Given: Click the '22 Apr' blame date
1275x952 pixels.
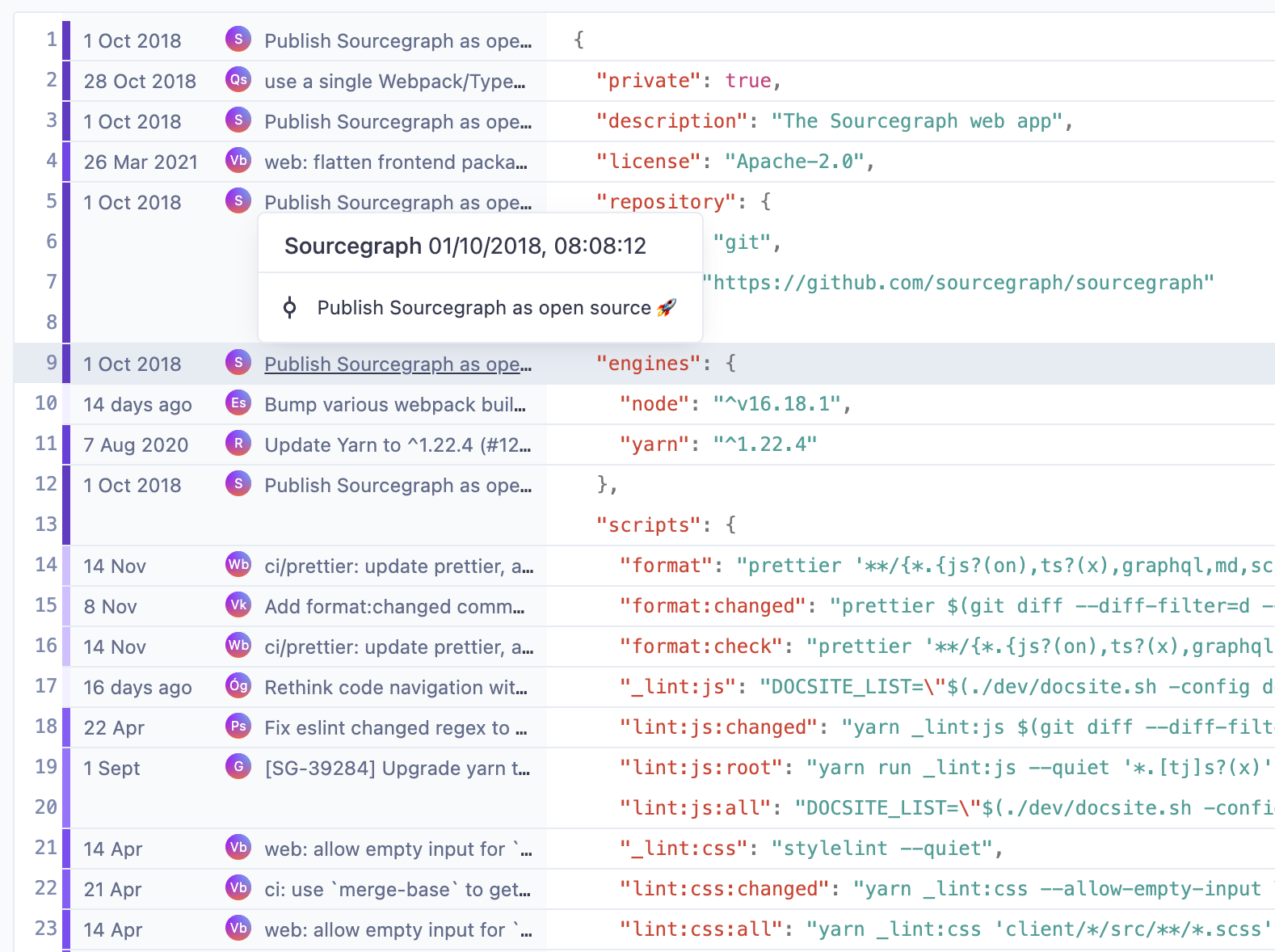Looking at the screenshot, I should coord(114,727).
